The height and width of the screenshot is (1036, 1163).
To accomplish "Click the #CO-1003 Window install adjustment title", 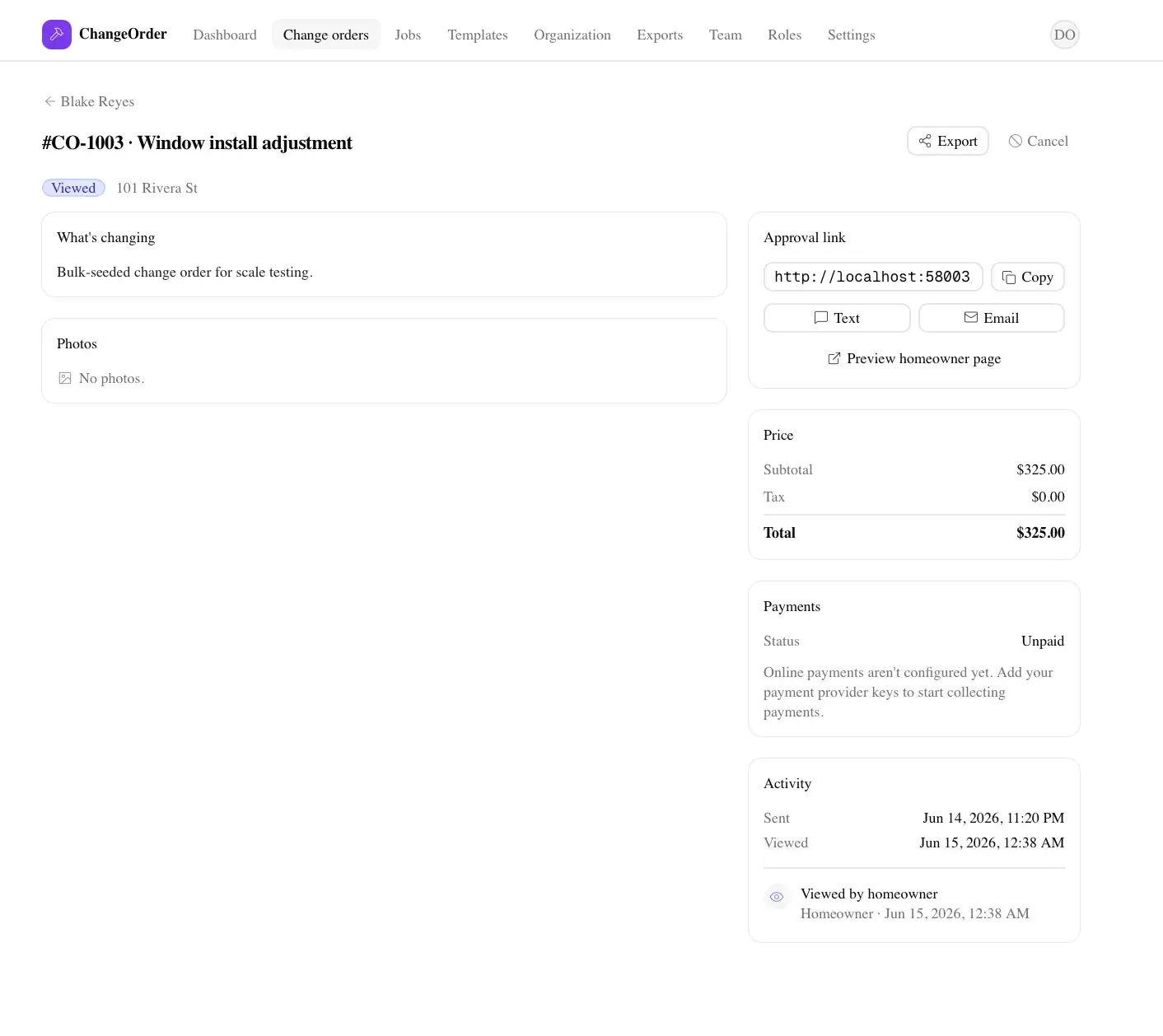I will (x=197, y=142).
